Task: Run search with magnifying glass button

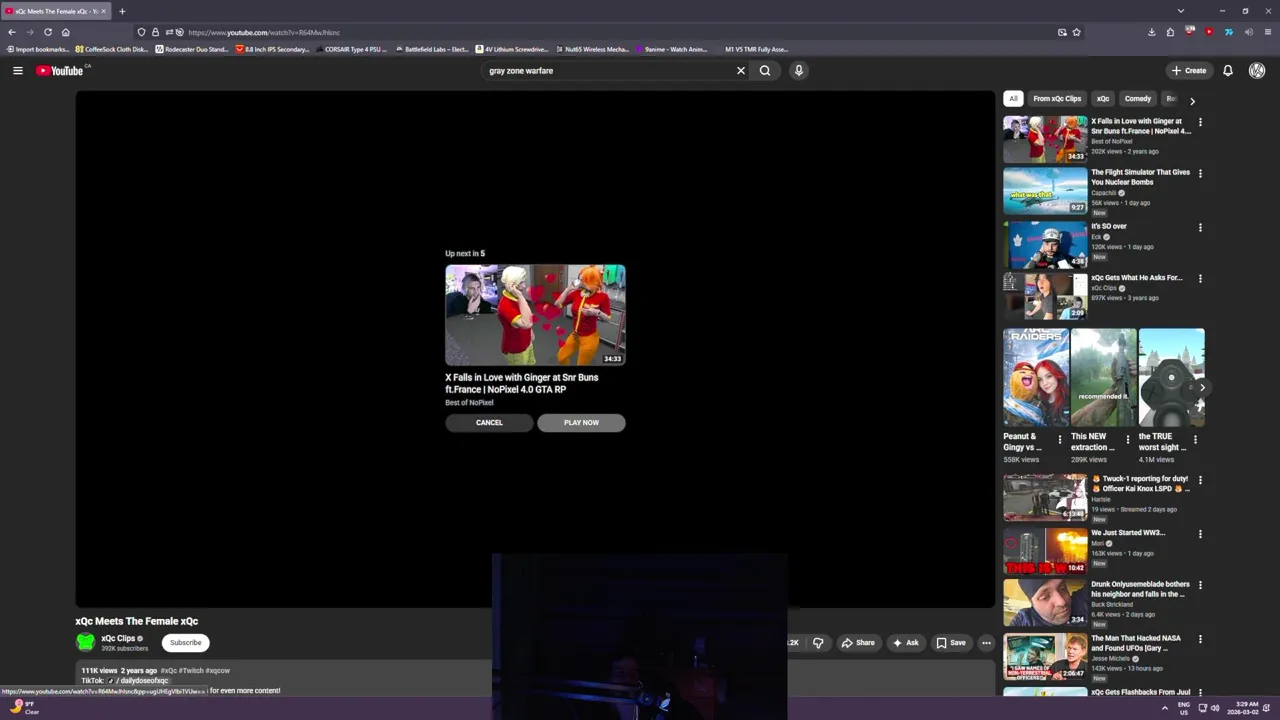Action: (x=765, y=70)
